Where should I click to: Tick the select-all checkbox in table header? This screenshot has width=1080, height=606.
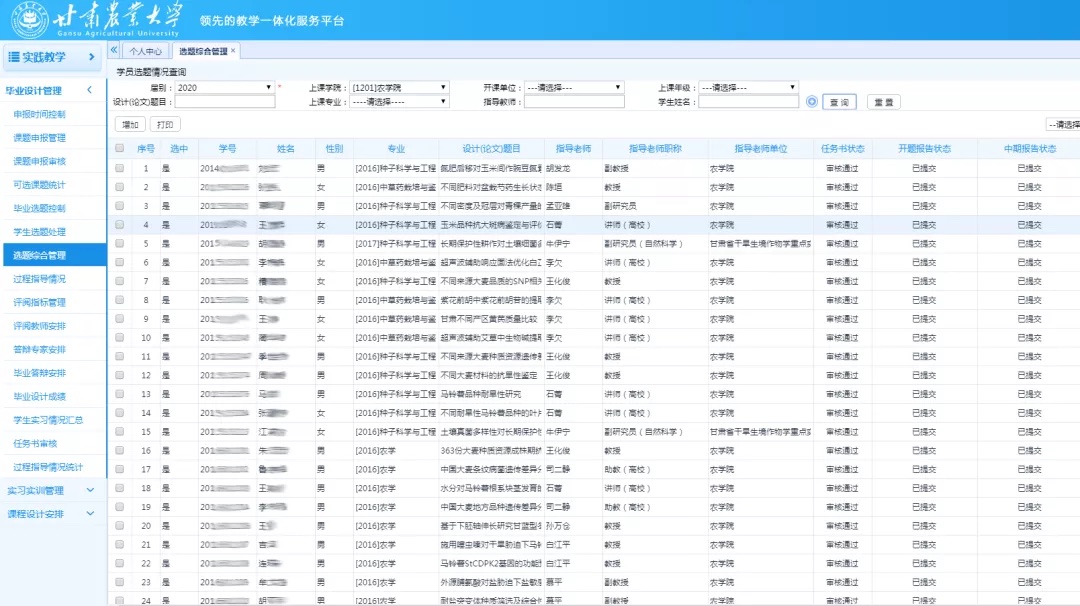point(120,149)
